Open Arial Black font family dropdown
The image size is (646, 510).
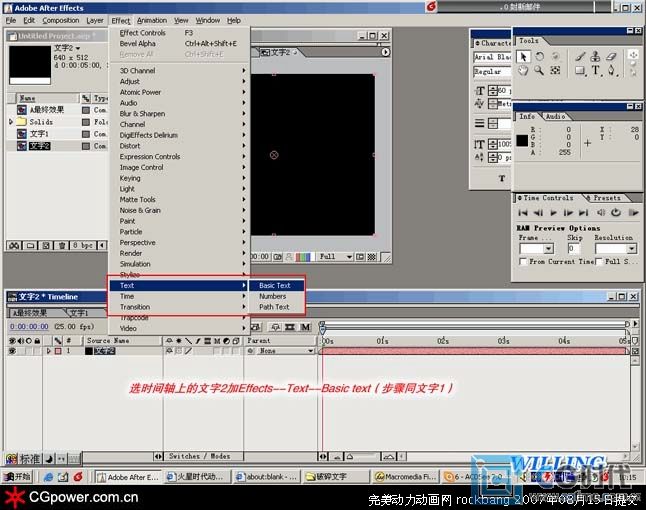pyautogui.click(x=492, y=57)
